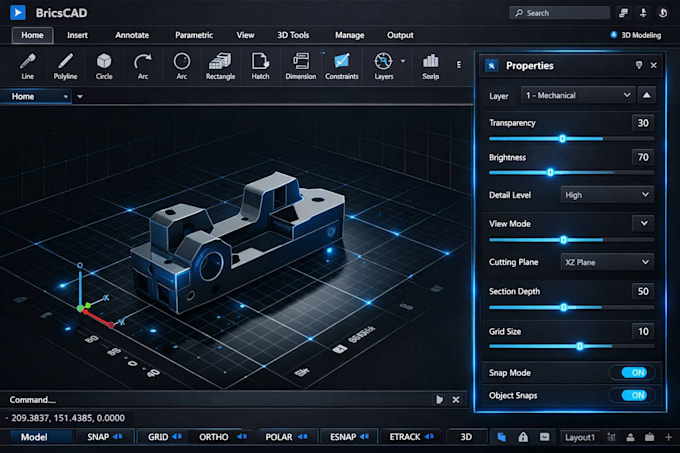Toggle ESNAP in the status bar
The image size is (680, 453).
coord(349,437)
